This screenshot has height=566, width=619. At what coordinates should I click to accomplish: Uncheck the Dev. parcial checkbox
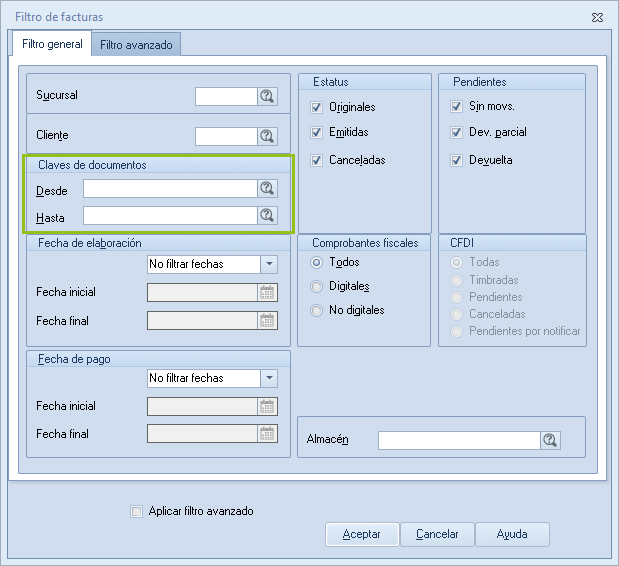pos(457,132)
